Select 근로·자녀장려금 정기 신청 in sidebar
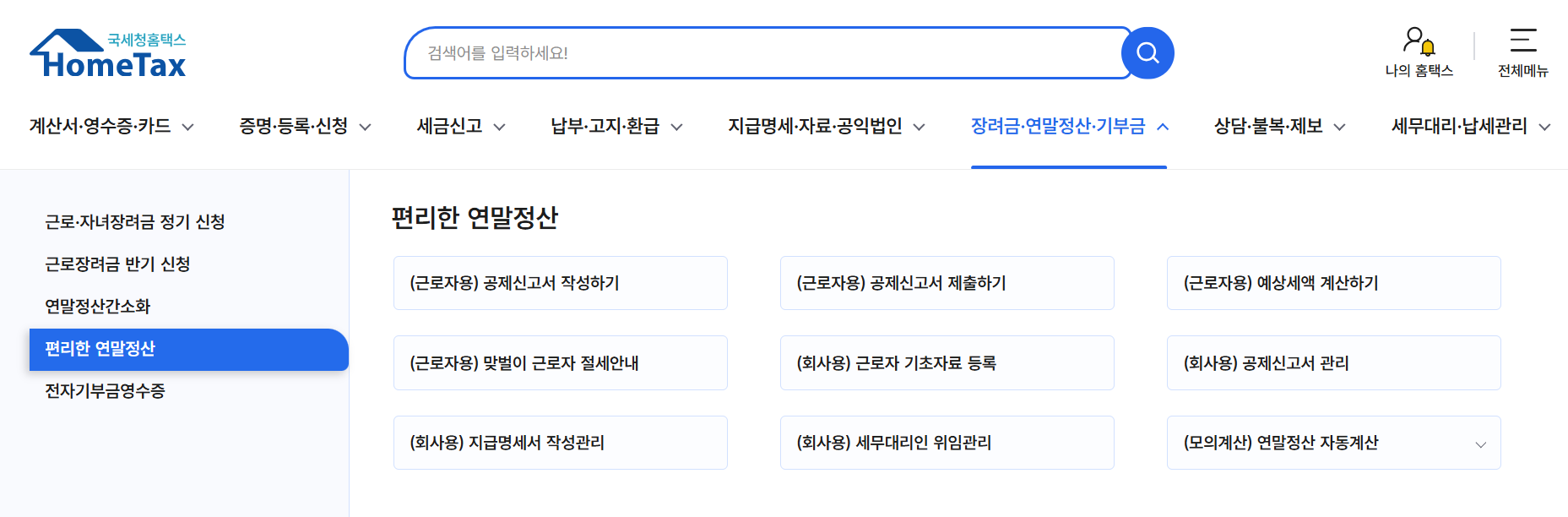This screenshot has width=1568, height=517. [x=135, y=222]
